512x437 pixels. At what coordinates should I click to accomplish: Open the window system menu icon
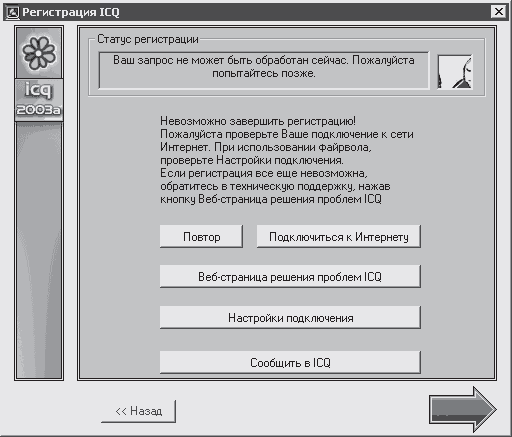pos(13,12)
